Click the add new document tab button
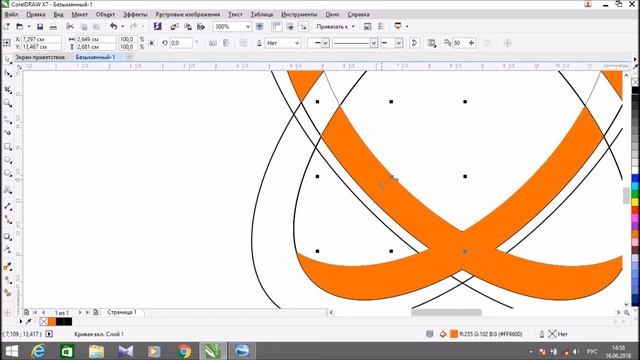Viewport: 640px width, 360px height. point(129,57)
